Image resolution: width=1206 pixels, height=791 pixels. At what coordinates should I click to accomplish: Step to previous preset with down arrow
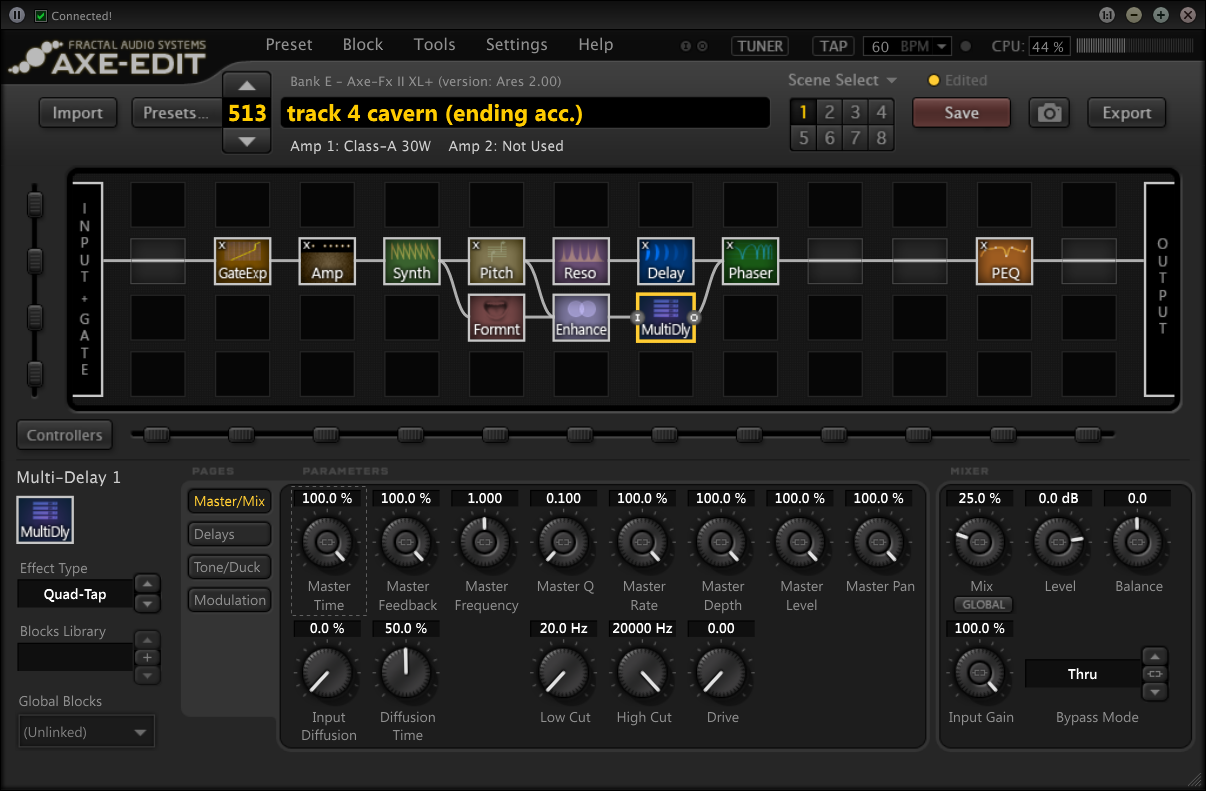pyautogui.click(x=247, y=141)
